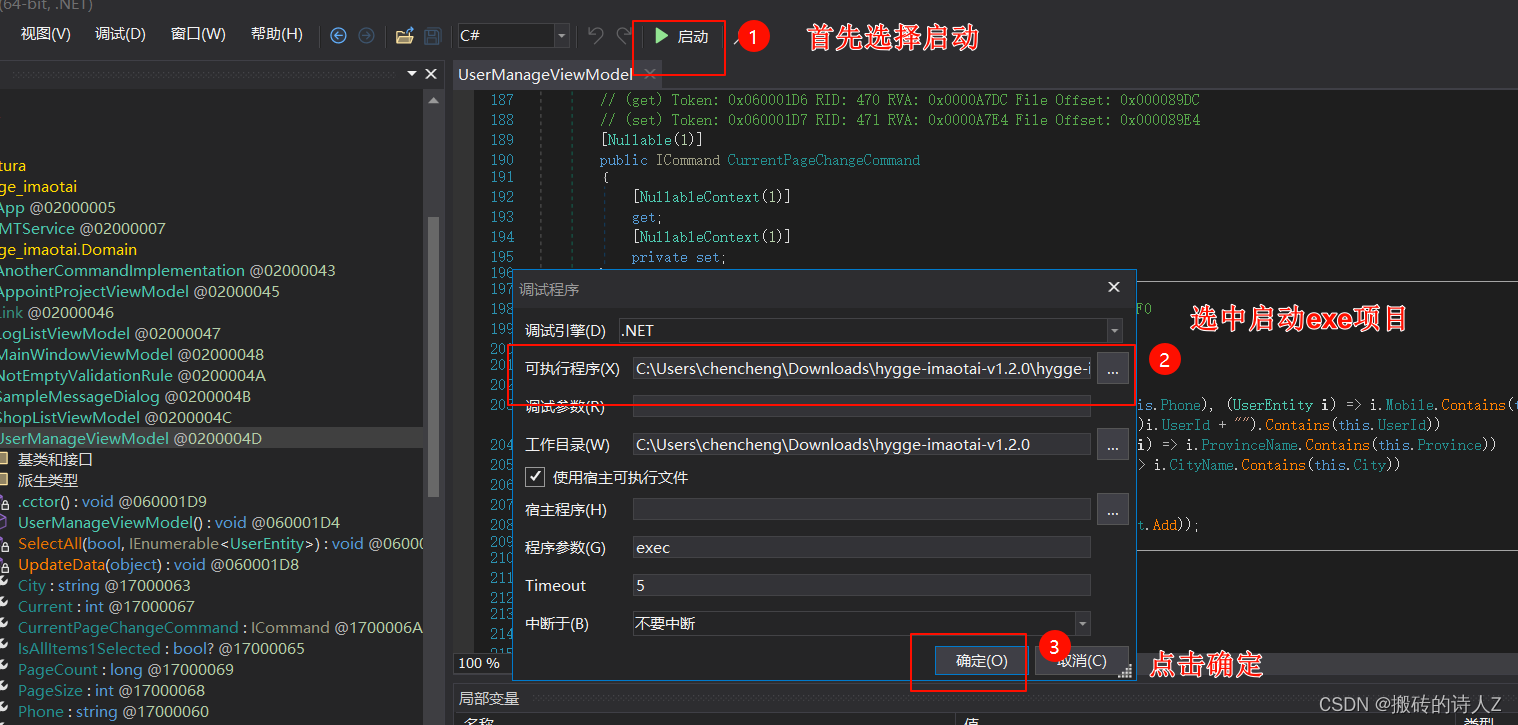Close the 调试程序 dialog with X
This screenshot has width=1518, height=725.
coord(1114,288)
